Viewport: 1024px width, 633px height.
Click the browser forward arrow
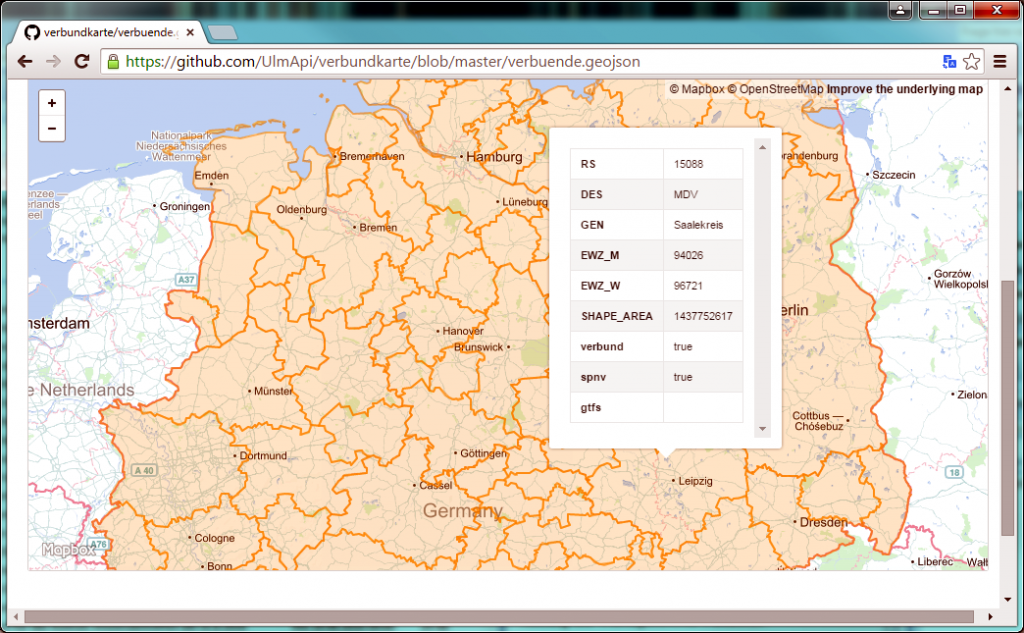pyautogui.click(x=53, y=62)
